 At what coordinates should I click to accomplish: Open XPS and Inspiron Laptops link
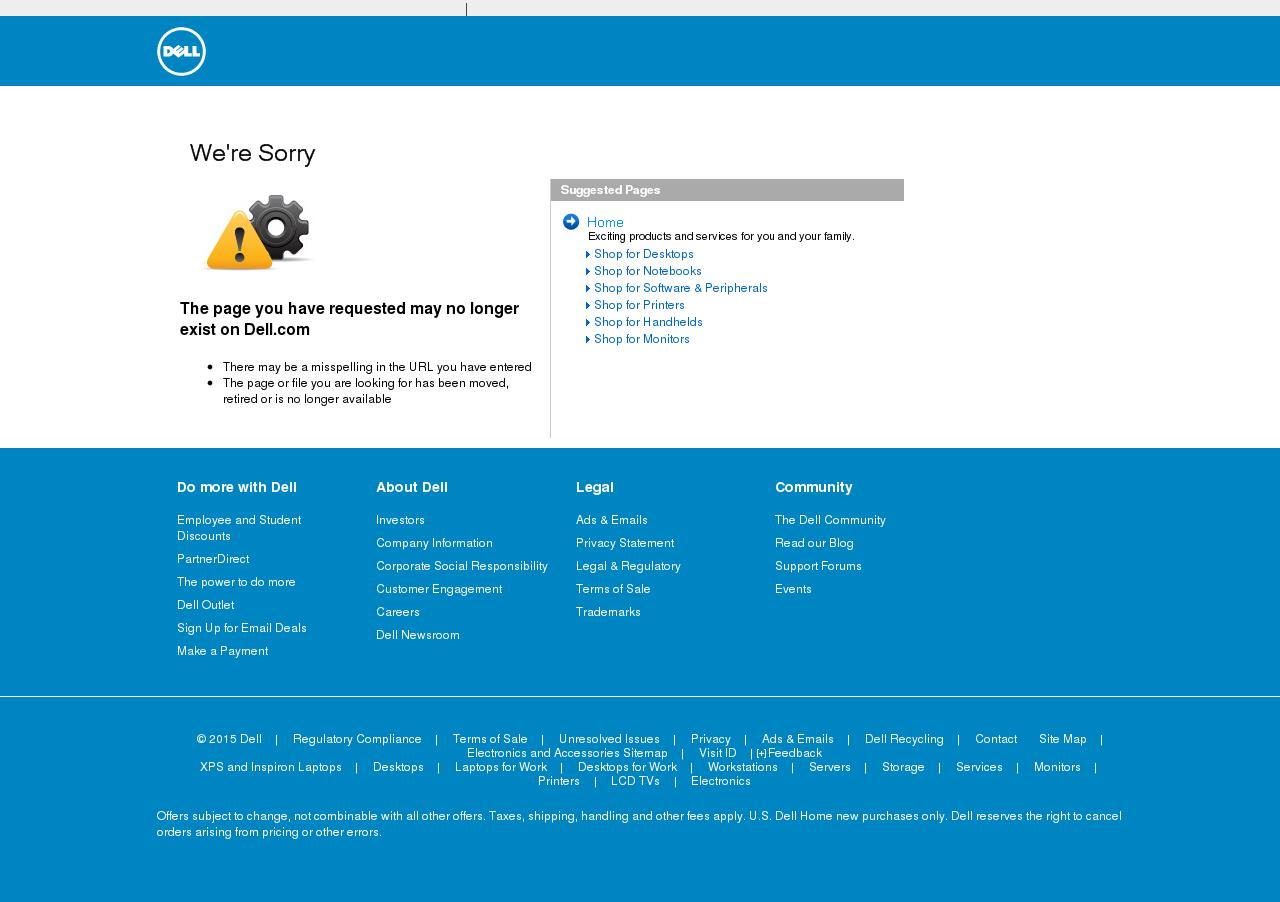point(271,767)
